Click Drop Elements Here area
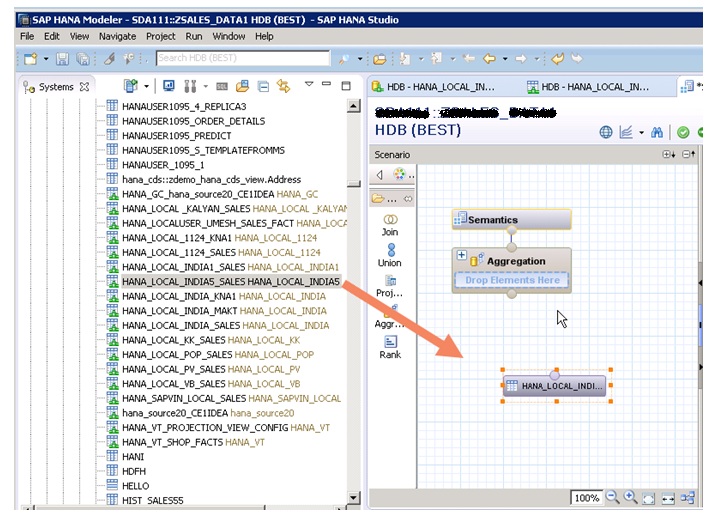Viewport: 724px width, 522px height. coord(512,280)
